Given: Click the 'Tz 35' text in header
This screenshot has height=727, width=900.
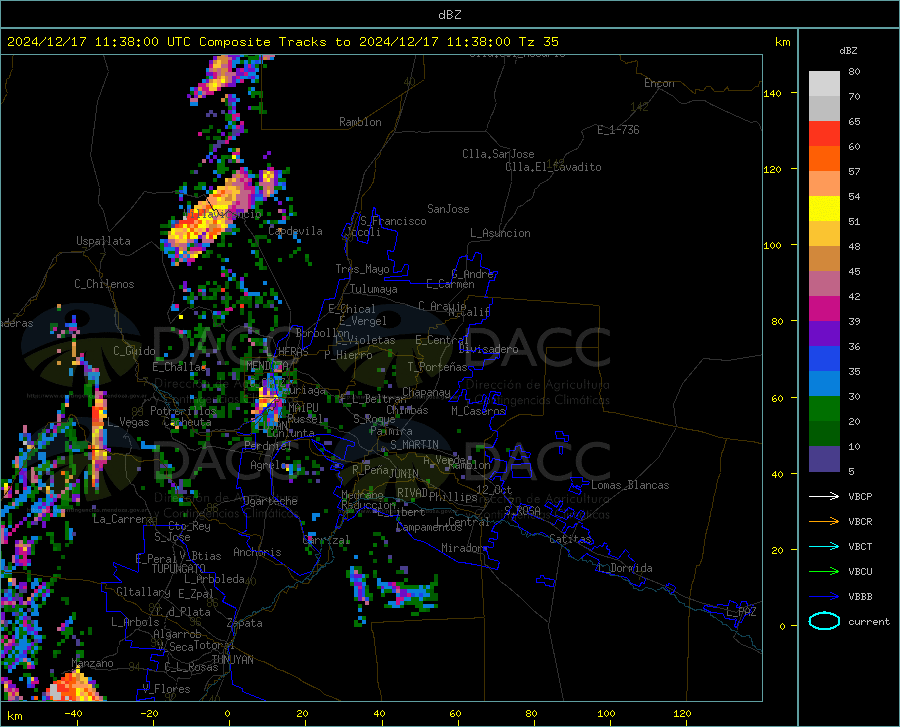Looking at the screenshot, I should 538,42.
